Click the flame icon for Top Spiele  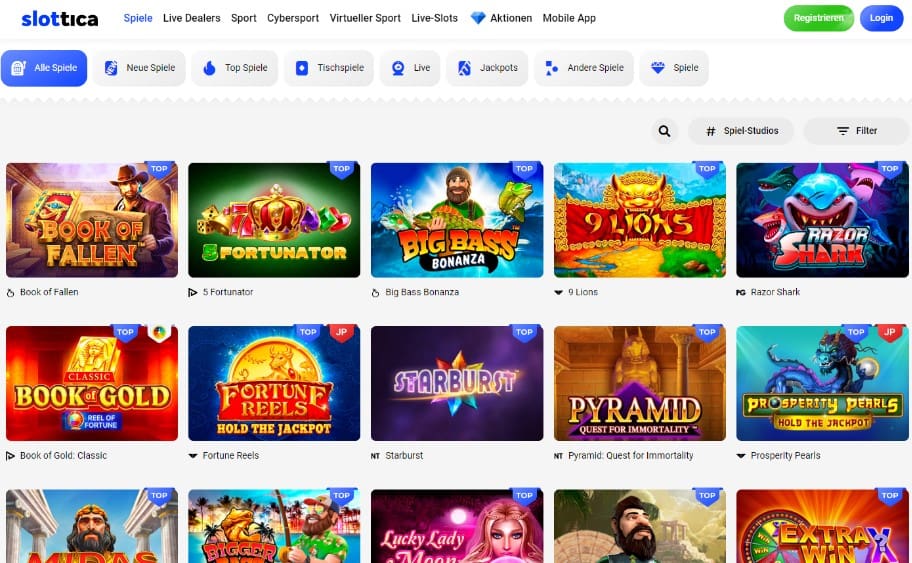pyautogui.click(x=209, y=68)
